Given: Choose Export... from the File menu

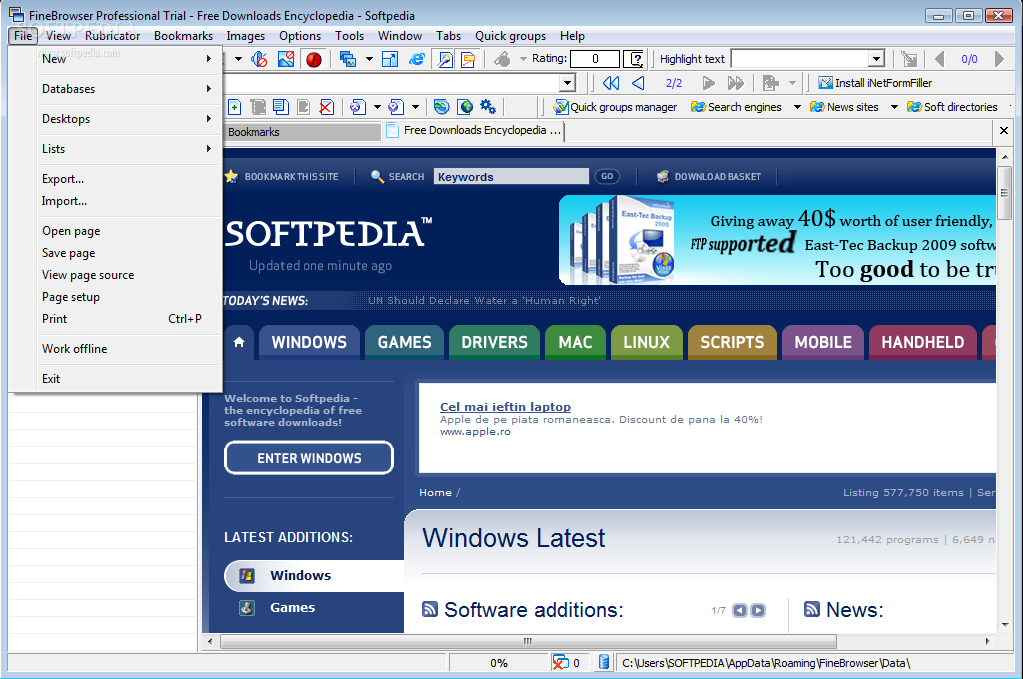Looking at the screenshot, I should point(116,179).
